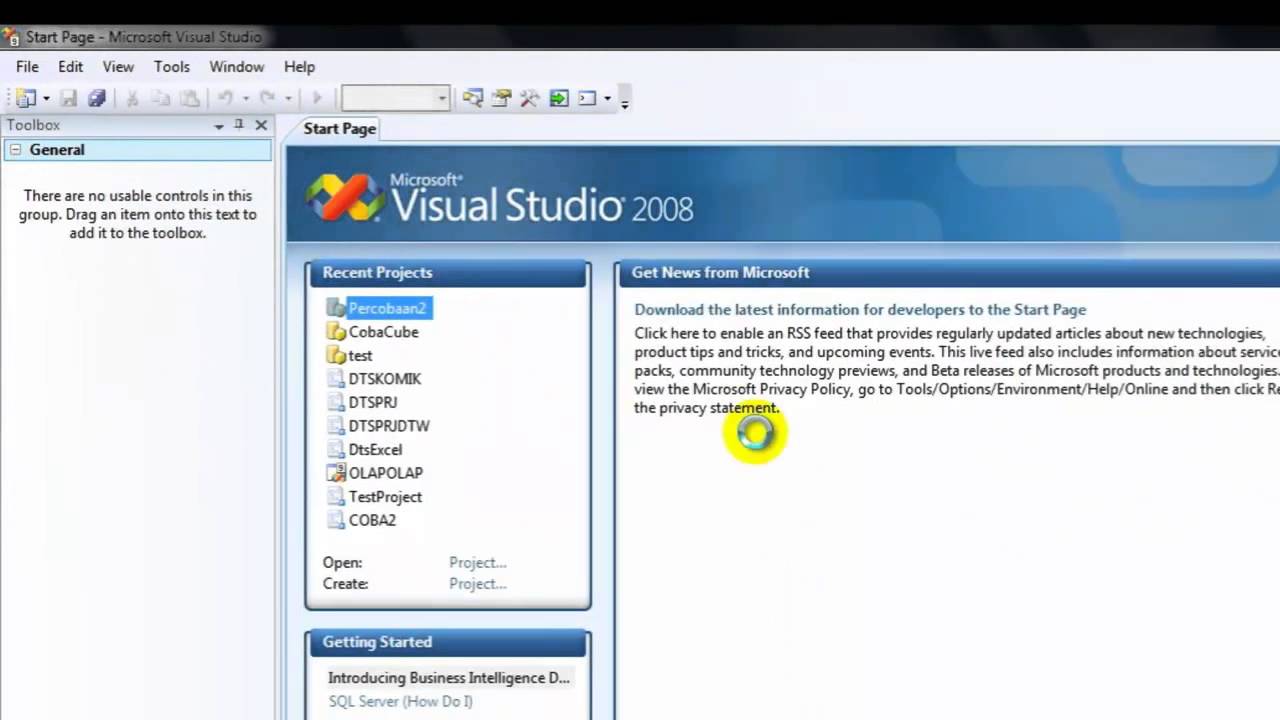
Task: Open recent project TestProject
Action: [385, 497]
